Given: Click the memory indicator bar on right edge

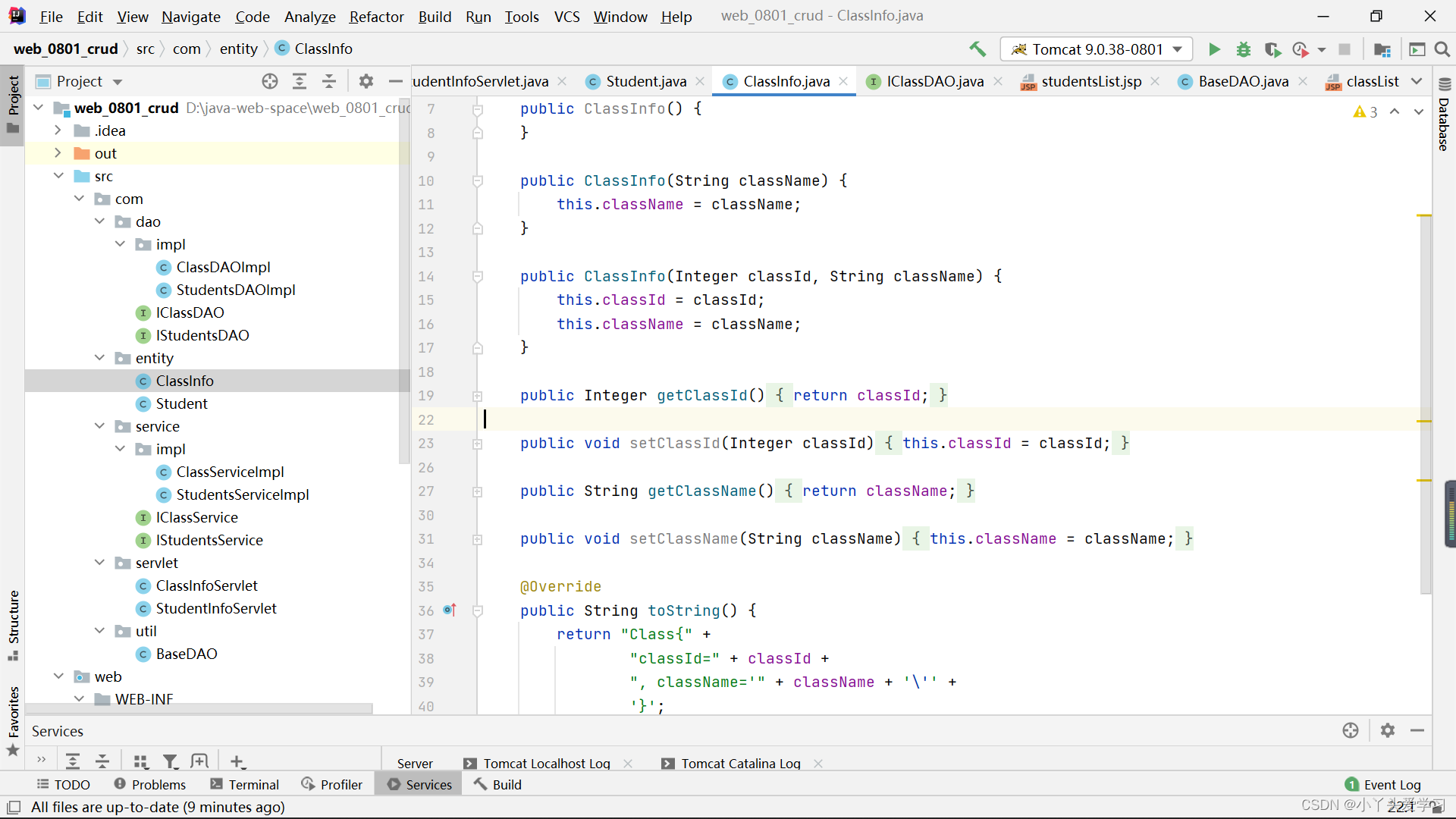Looking at the screenshot, I should [1450, 513].
